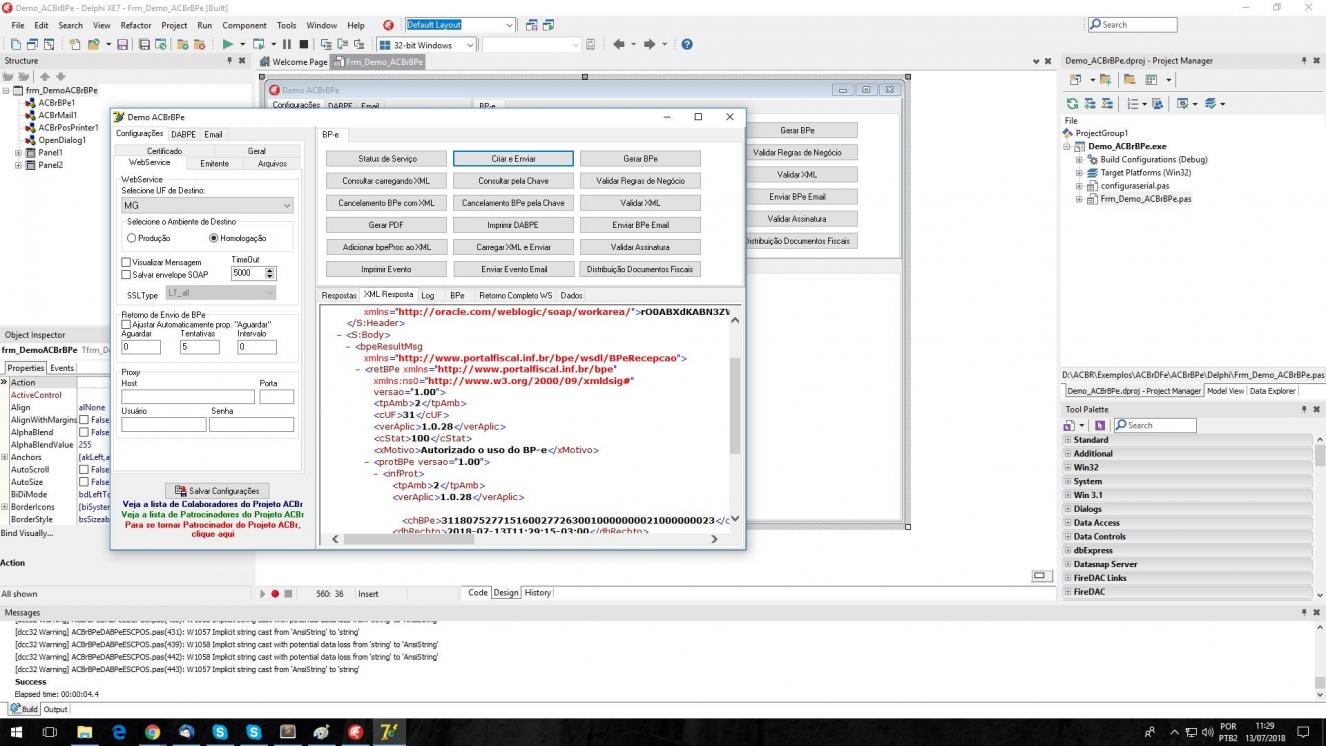Click Save Desktop layout icon
Image resolution: width=1326 pixels, height=746 pixels.
(531, 25)
